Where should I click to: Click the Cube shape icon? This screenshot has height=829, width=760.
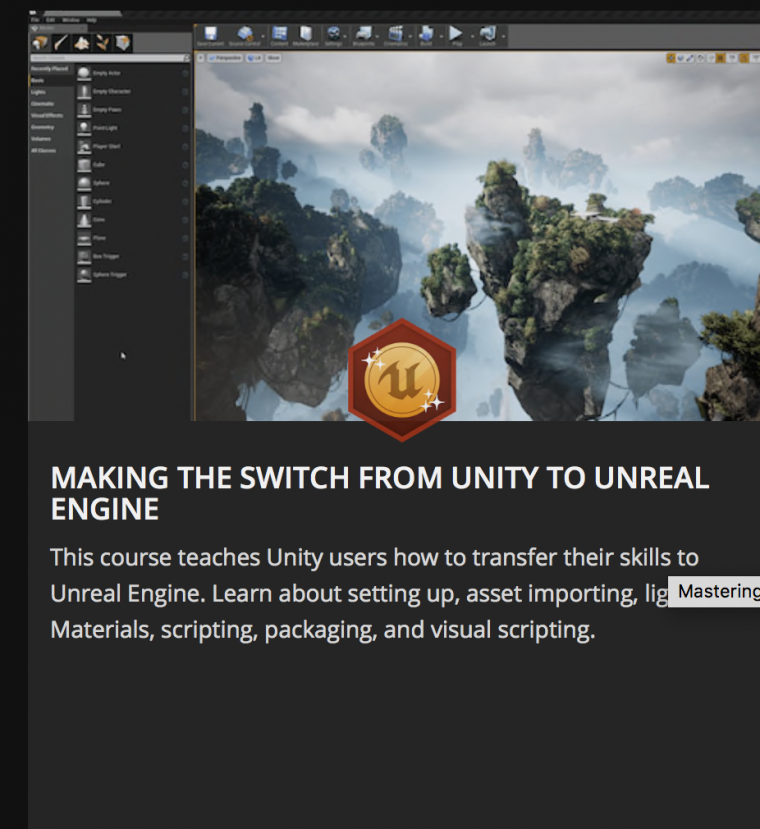(x=84, y=164)
